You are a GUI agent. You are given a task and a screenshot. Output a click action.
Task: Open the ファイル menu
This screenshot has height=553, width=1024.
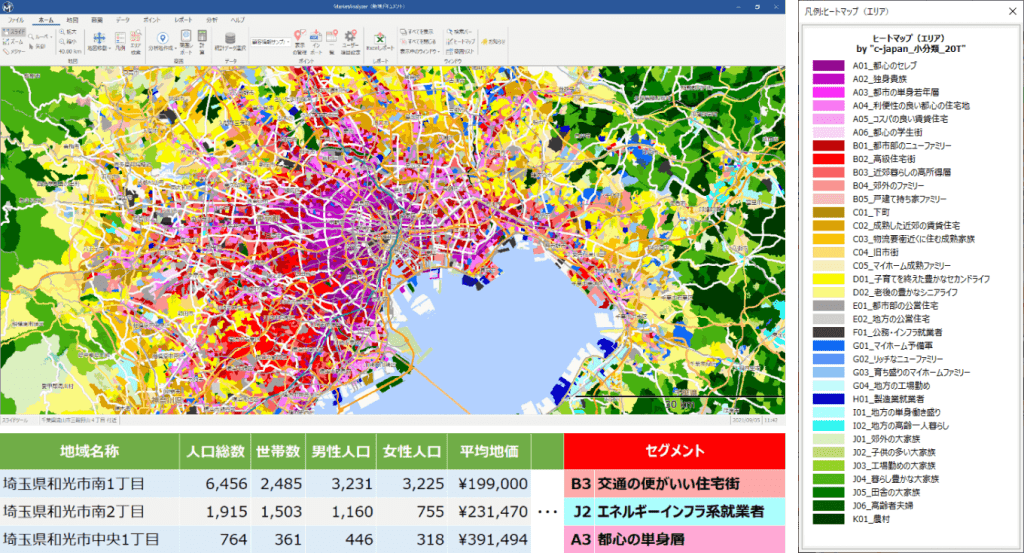click(16, 20)
